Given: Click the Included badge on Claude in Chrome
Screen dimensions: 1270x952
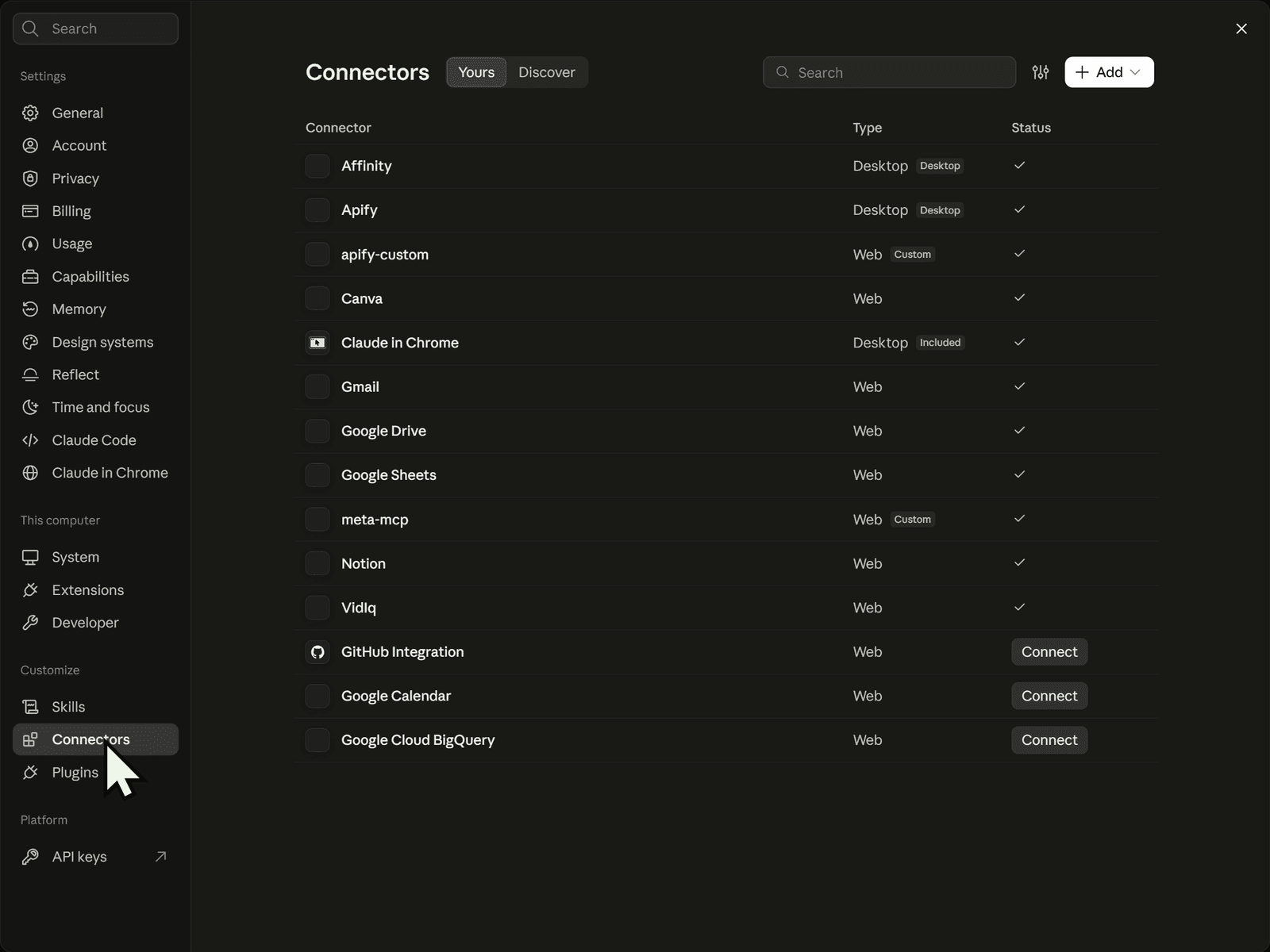Looking at the screenshot, I should [941, 343].
